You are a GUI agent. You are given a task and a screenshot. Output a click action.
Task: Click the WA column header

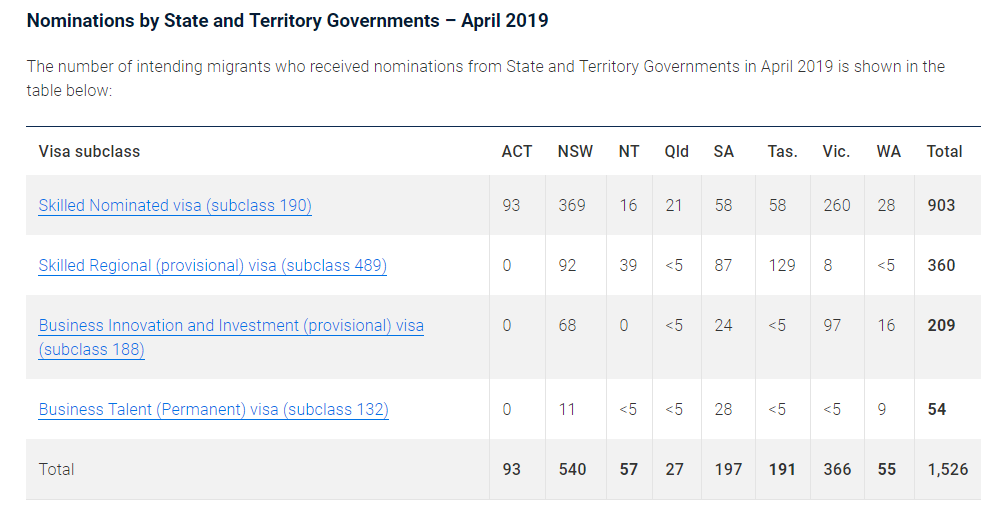click(x=888, y=152)
